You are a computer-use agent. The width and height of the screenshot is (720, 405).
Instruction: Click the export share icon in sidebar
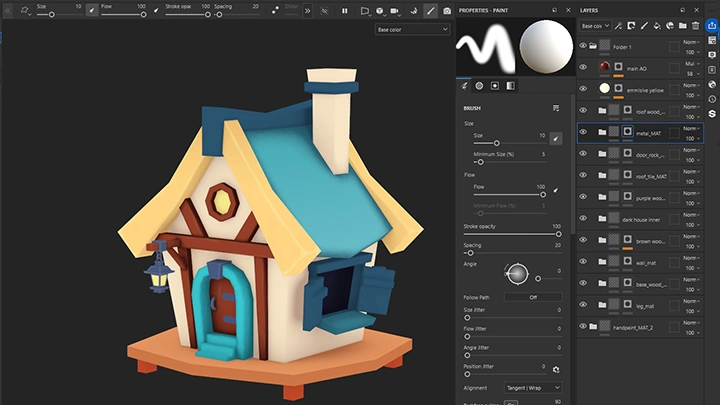pyautogui.click(x=712, y=25)
